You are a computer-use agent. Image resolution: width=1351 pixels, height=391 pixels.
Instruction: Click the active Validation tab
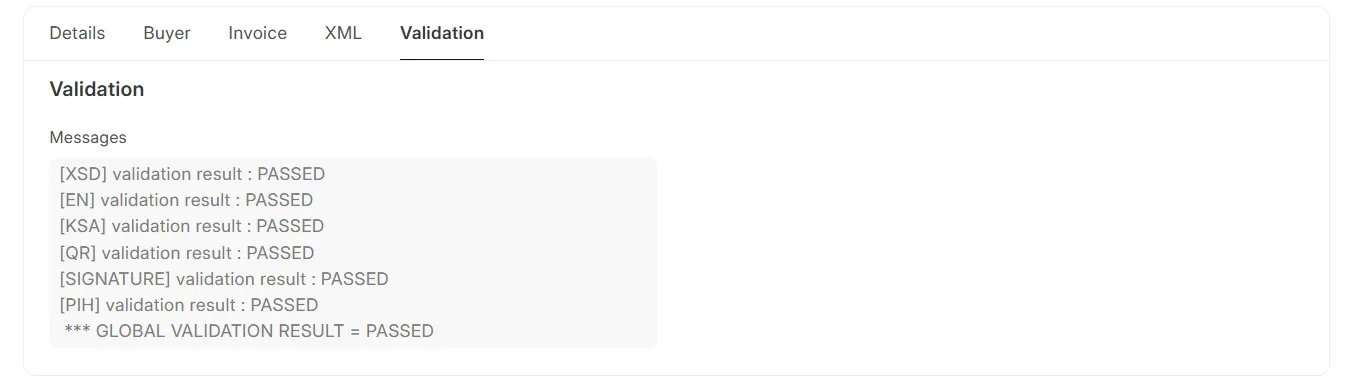(442, 33)
